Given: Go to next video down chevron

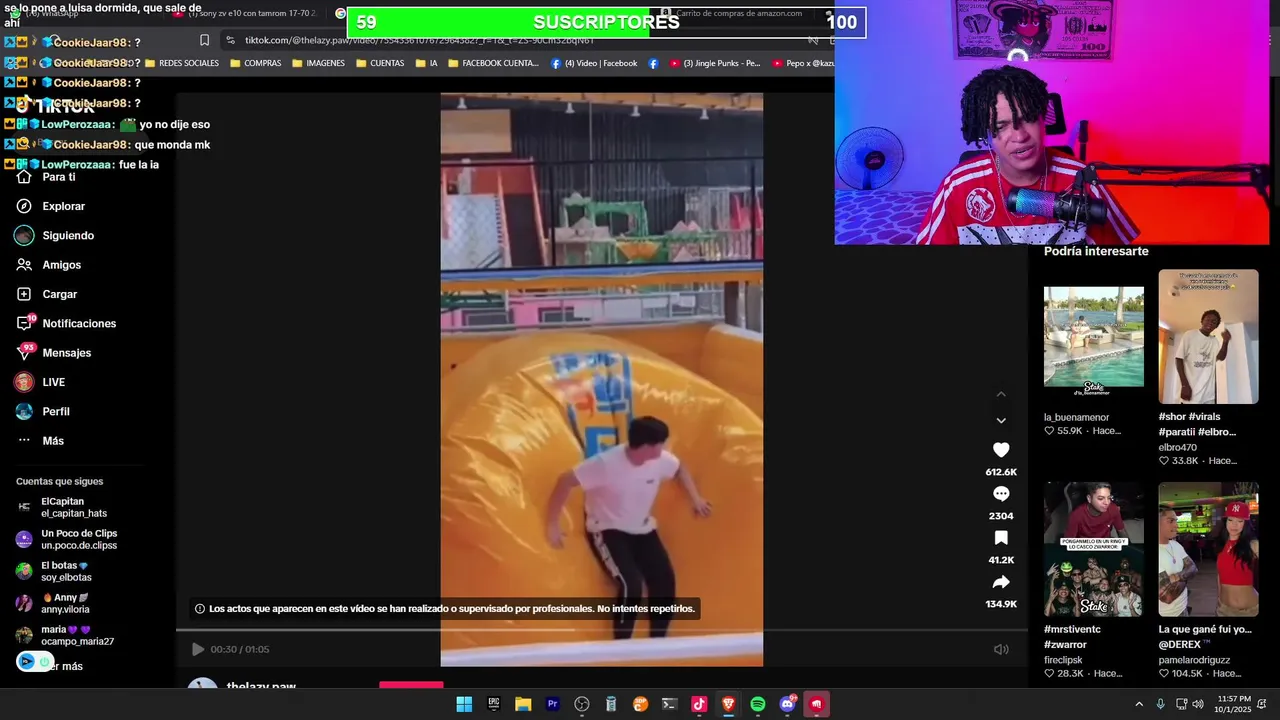Looking at the screenshot, I should 1001,421.
